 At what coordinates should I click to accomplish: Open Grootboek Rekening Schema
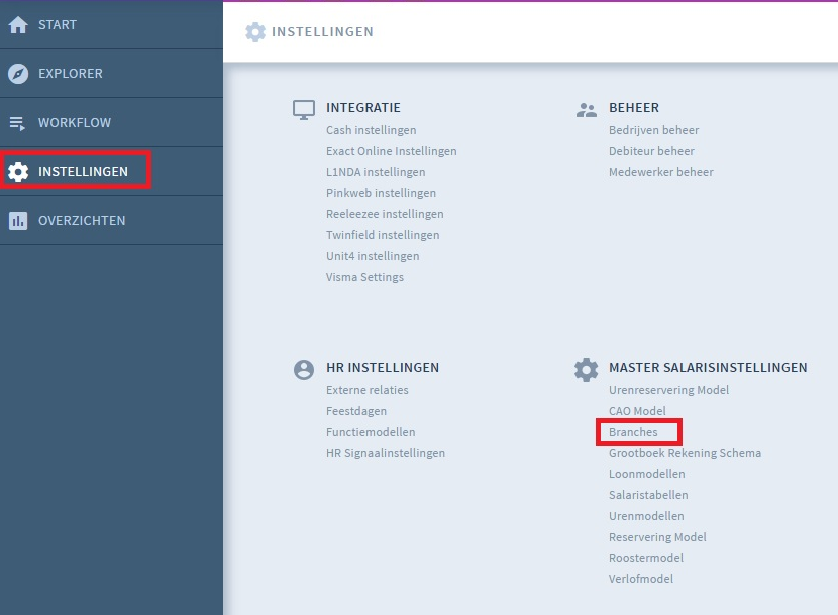click(x=684, y=453)
